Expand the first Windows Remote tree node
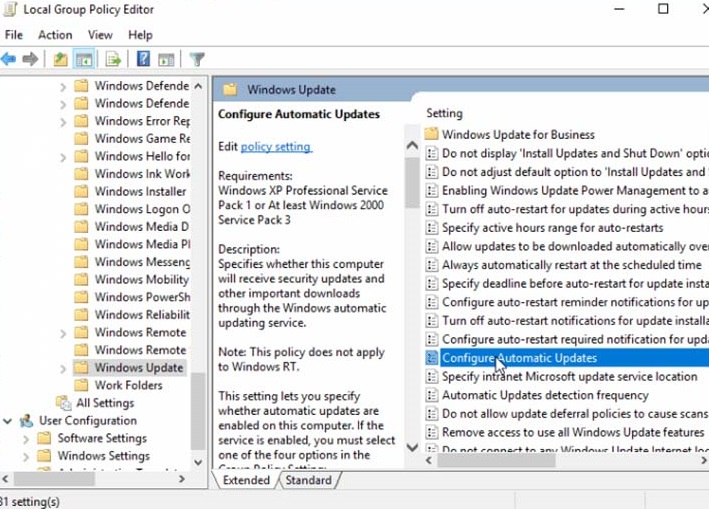Screen dimensions: 709x509 (63, 334)
